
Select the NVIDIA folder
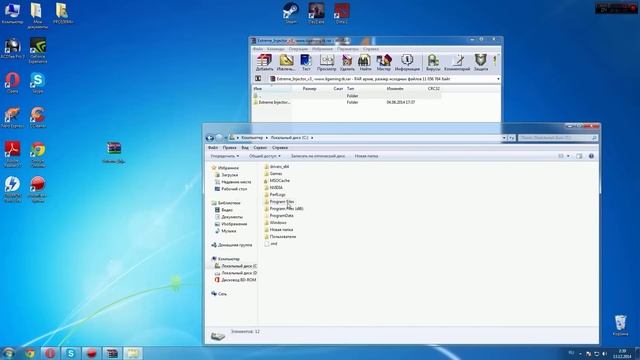pos(273,187)
